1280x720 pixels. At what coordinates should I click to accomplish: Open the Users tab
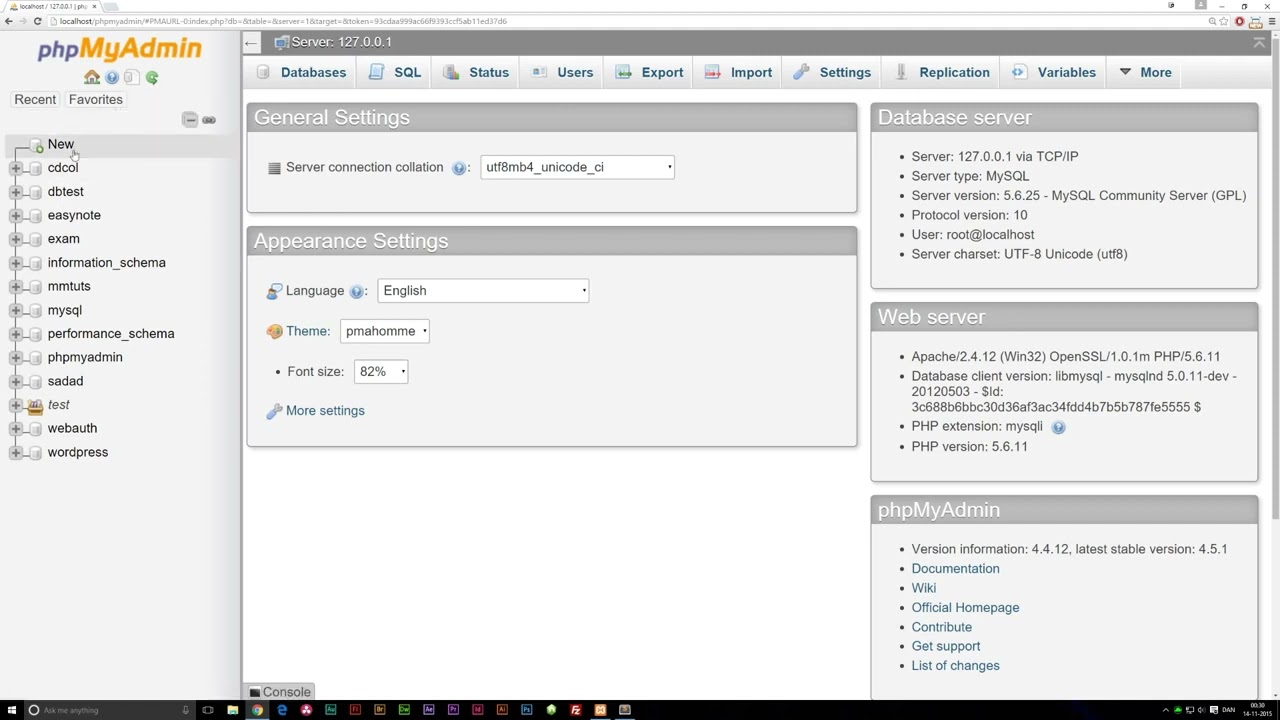562,72
